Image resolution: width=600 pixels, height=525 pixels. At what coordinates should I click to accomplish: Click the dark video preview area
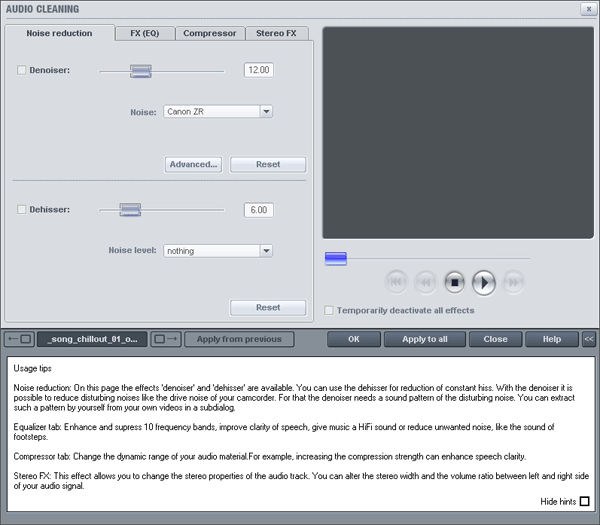(x=458, y=133)
